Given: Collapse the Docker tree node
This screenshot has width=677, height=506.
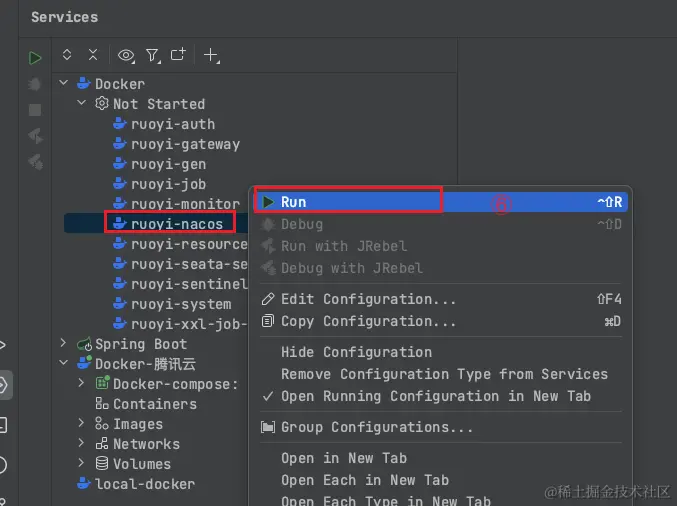Looking at the screenshot, I should click(63, 83).
